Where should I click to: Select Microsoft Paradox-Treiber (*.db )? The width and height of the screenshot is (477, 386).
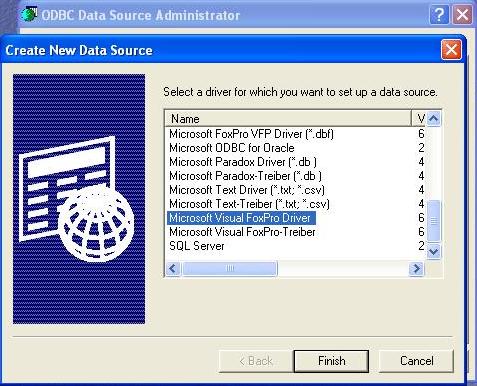[x=245, y=176]
